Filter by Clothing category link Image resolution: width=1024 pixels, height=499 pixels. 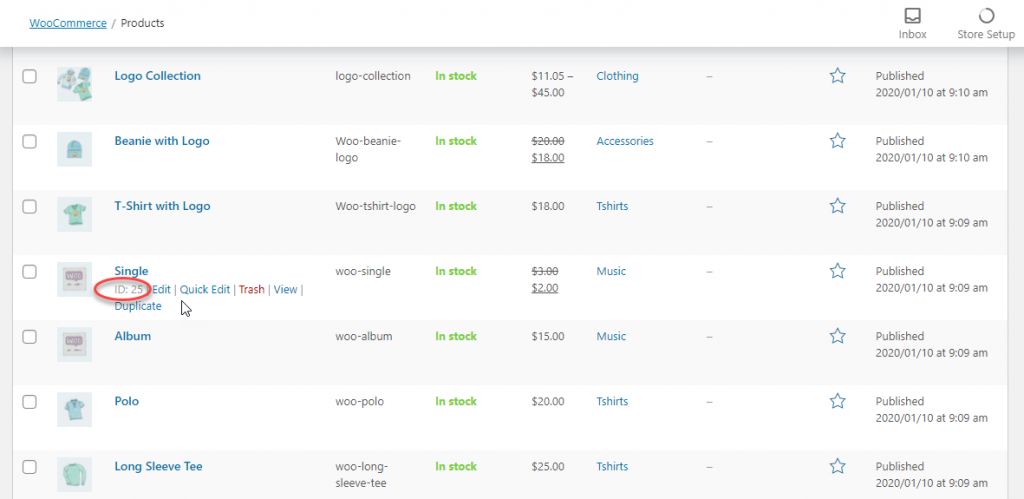pos(617,76)
